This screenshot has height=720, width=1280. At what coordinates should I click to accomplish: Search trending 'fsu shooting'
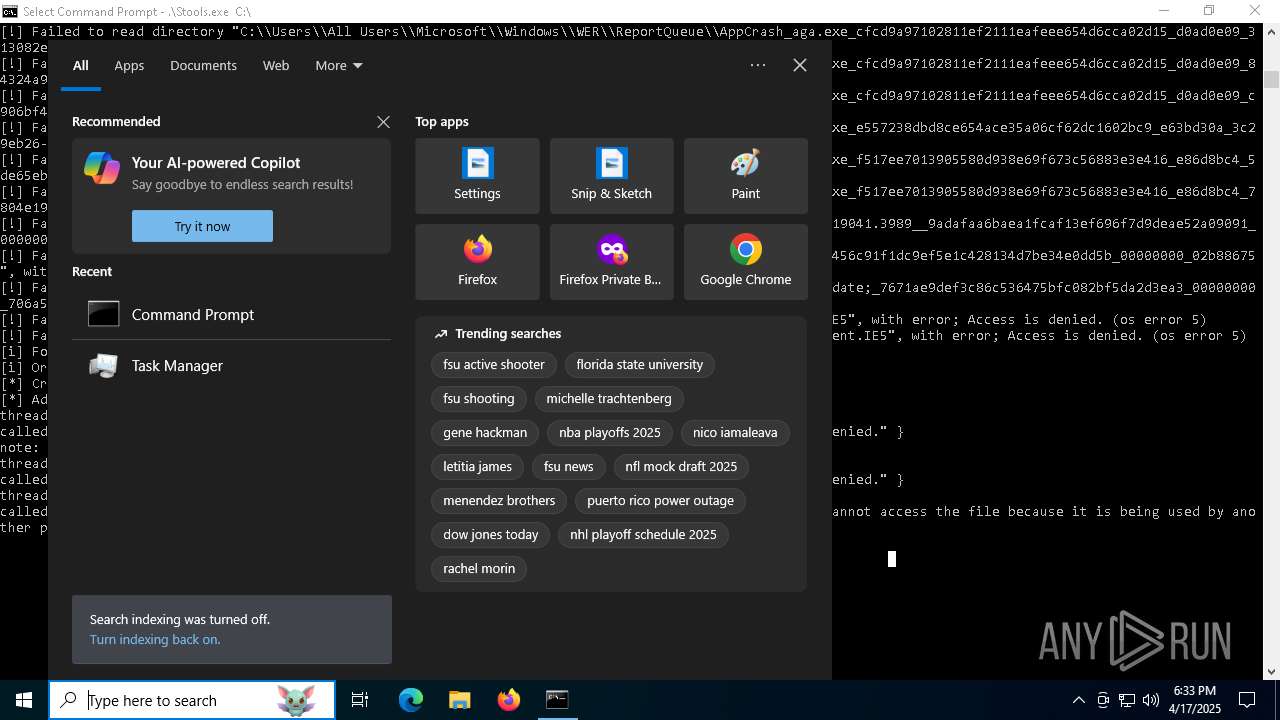[x=479, y=399]
